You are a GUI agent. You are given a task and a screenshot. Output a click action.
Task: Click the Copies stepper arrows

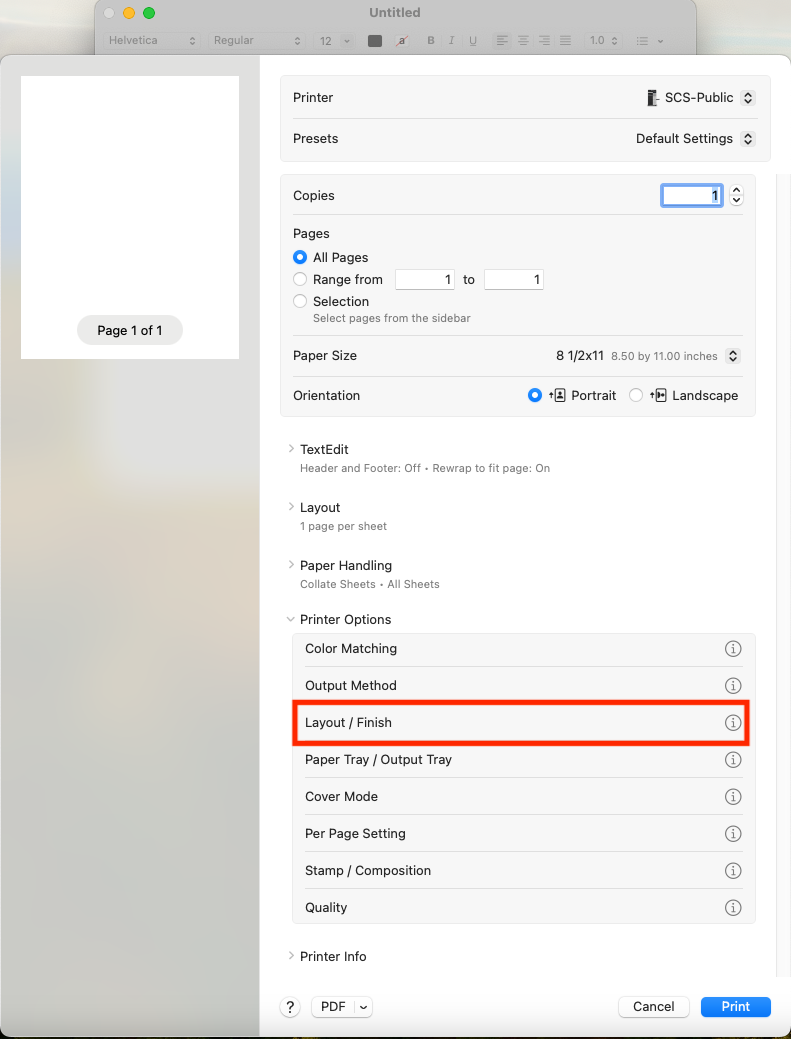(736, 195)
